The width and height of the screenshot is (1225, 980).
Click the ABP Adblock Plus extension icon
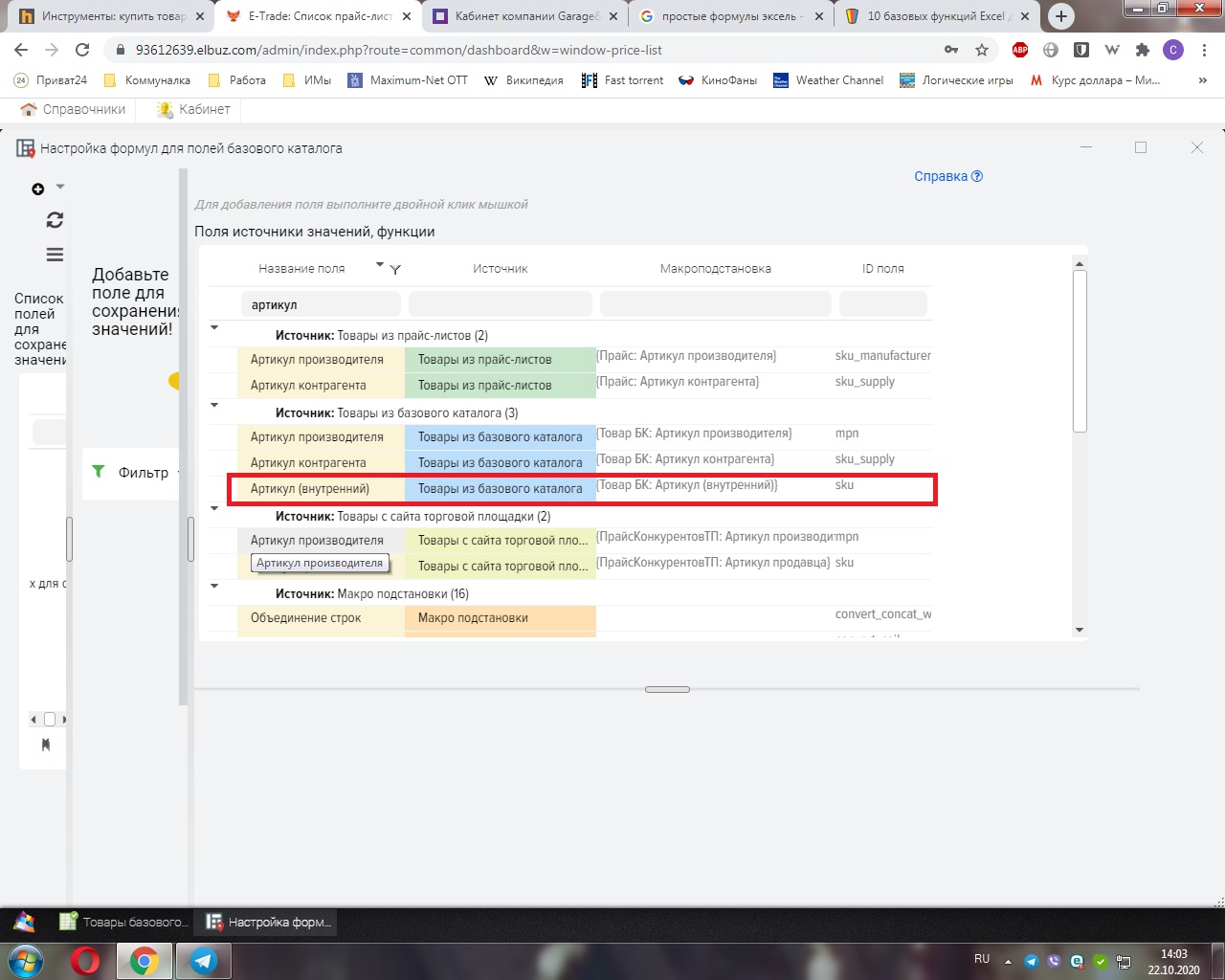1020,50
